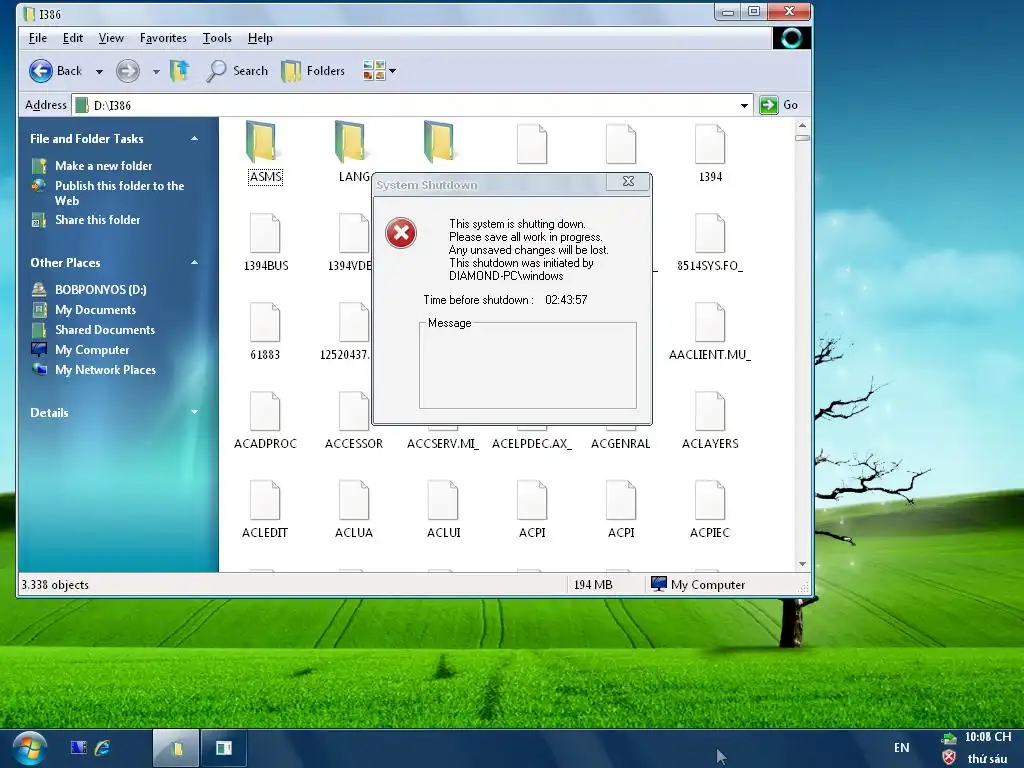Open the View menu
This screenshot has width=1024, height=768.
pyautogui.click(x=111, y=38)
